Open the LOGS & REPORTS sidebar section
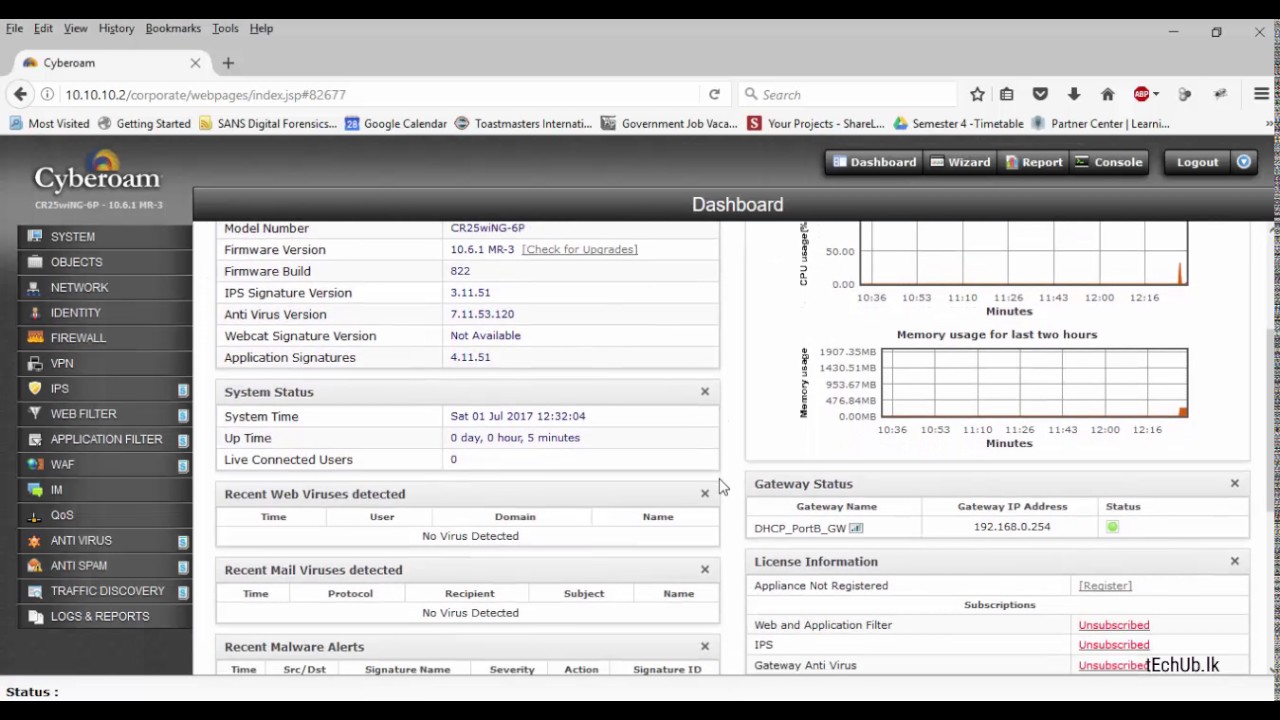Screen dimensions: 1280x720 (104, 616)
